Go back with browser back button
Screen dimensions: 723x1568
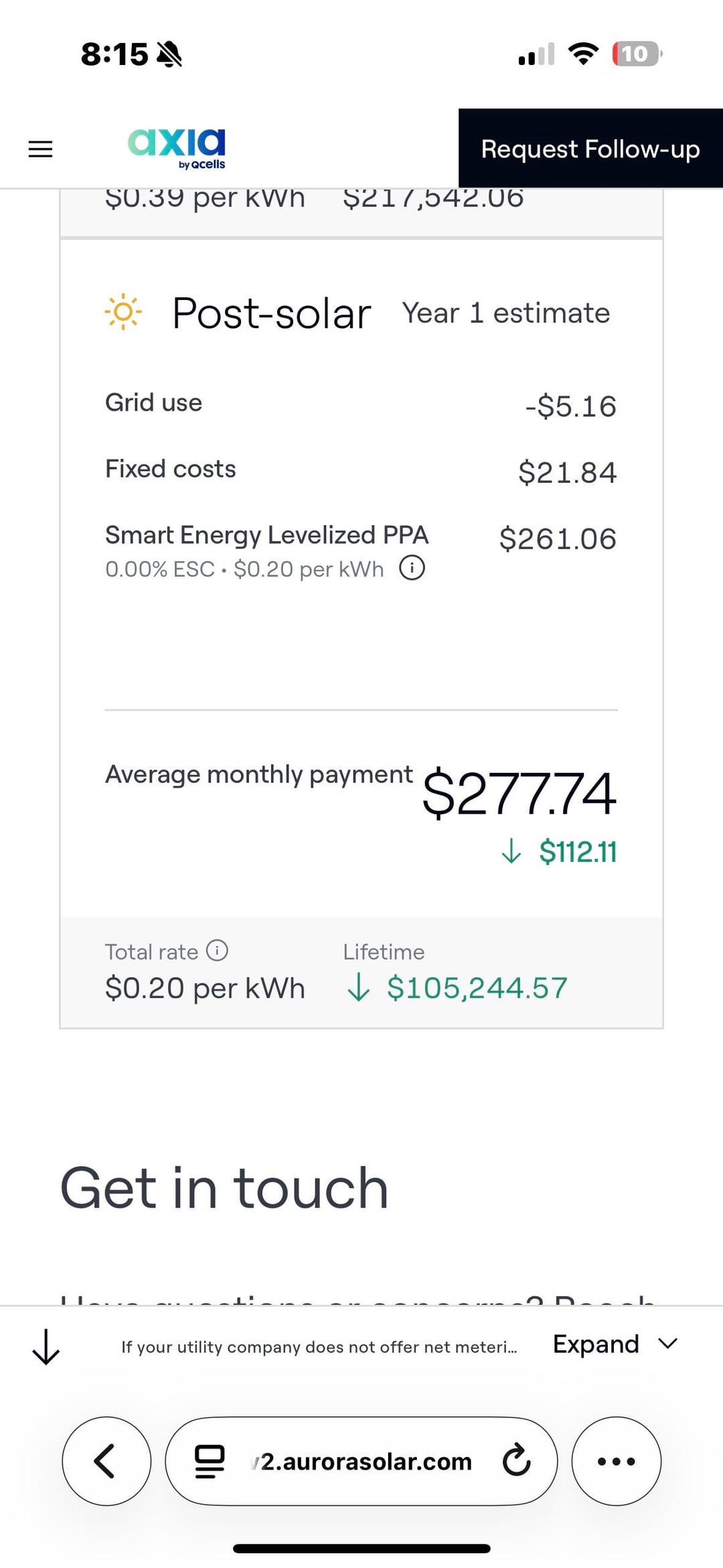coord(106,1461)
